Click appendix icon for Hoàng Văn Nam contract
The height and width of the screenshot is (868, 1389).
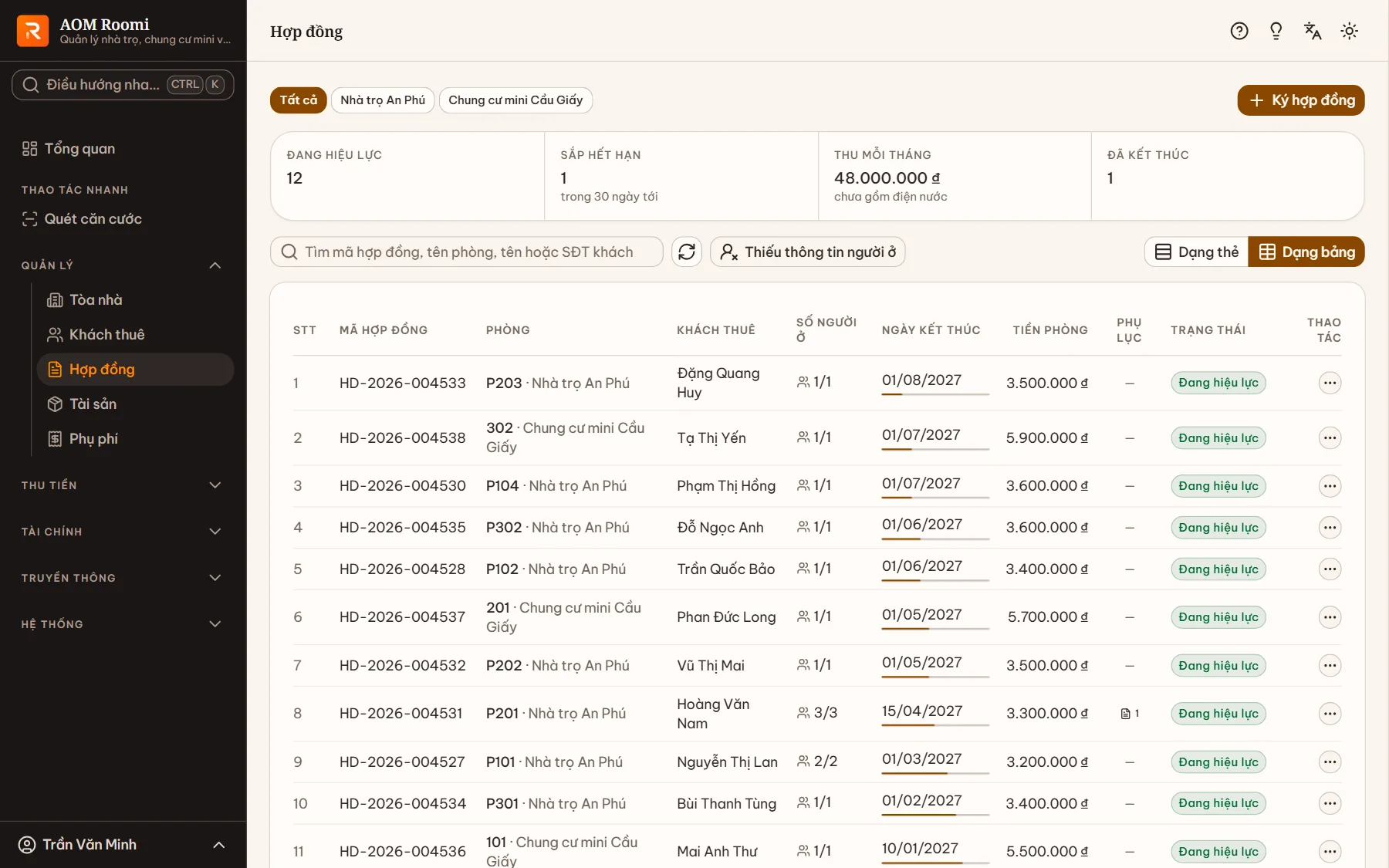pos(1130,714)
